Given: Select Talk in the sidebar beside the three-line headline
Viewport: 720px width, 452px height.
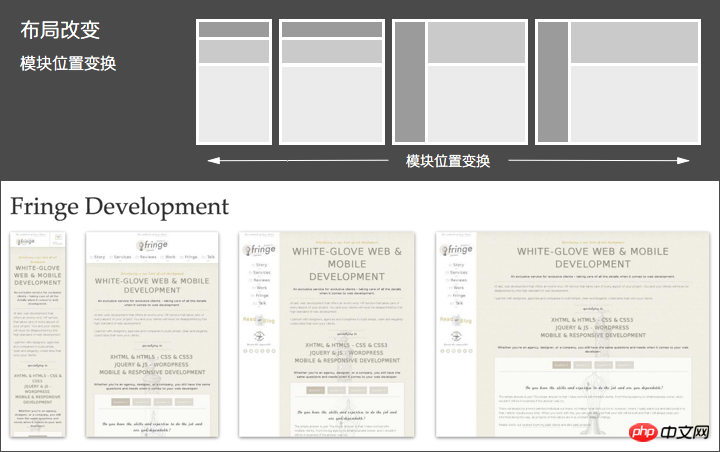Looking at the screenshot, I should 260,303.
